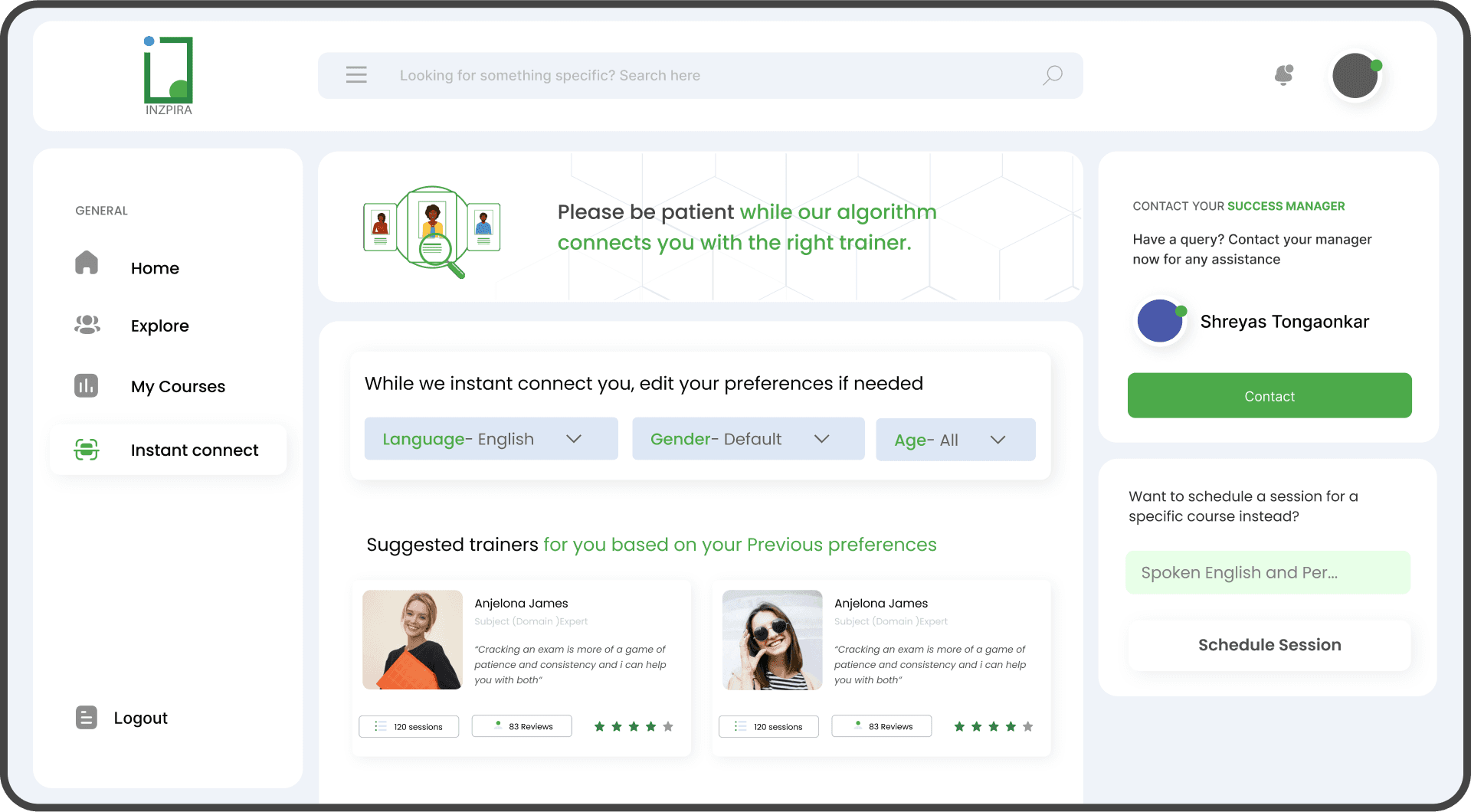Expand the Gender- Default dropdown
The width and height of the screenshot is (1471, 812).
tap(749, 439)
